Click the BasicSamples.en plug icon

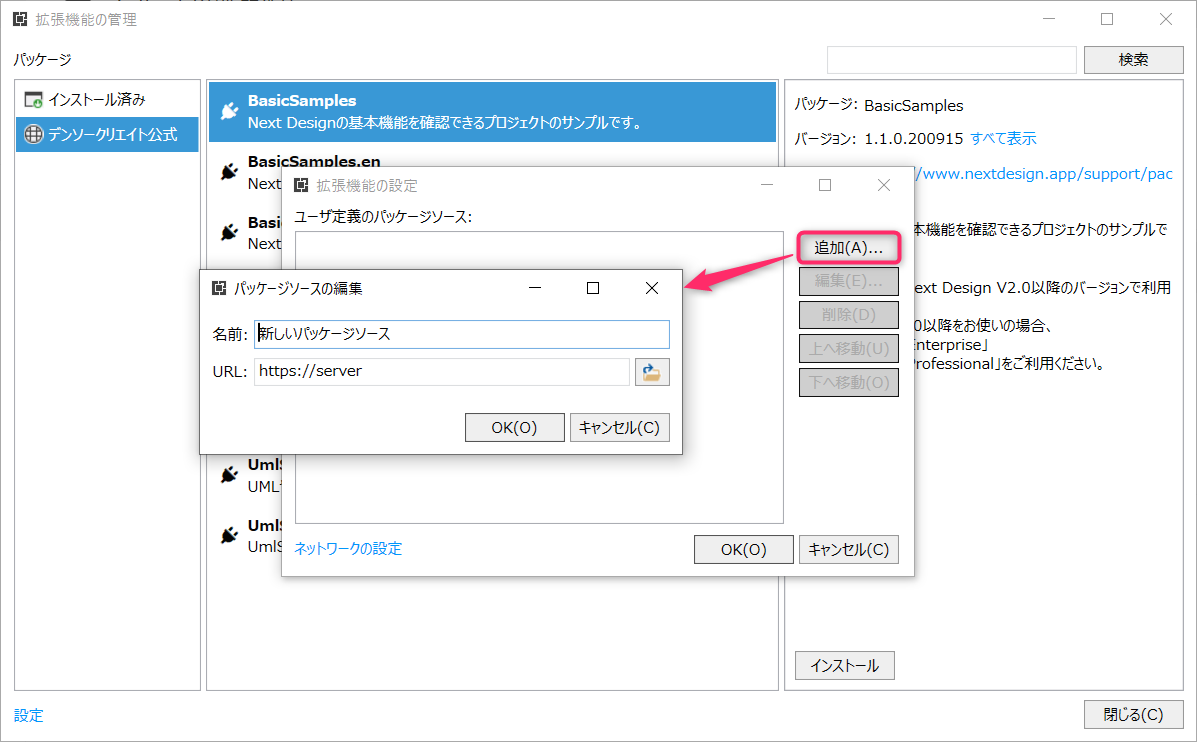pos(229,172)
